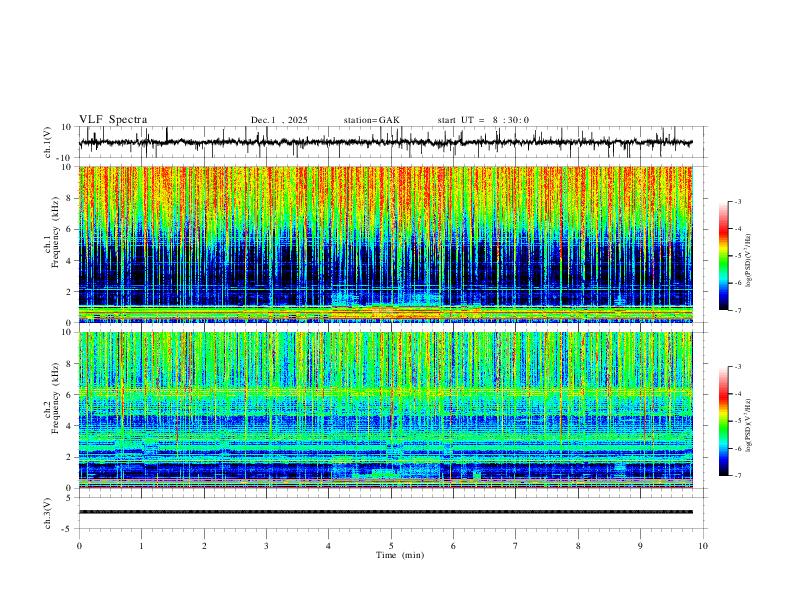Click the "-4" label on ch.2 color scale
The image size is (792, 612).
pyautogui.click(x=737, y=394)
